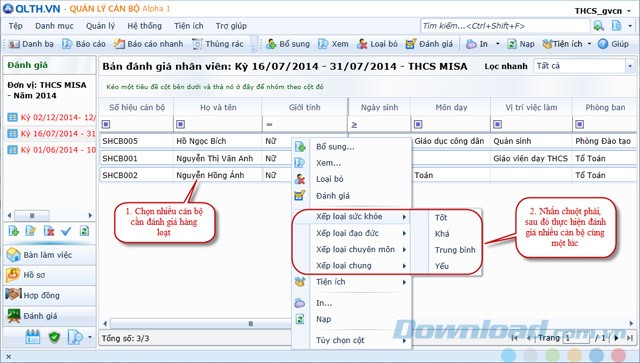Click Xem view button in toolbar

tap(333, 44)
